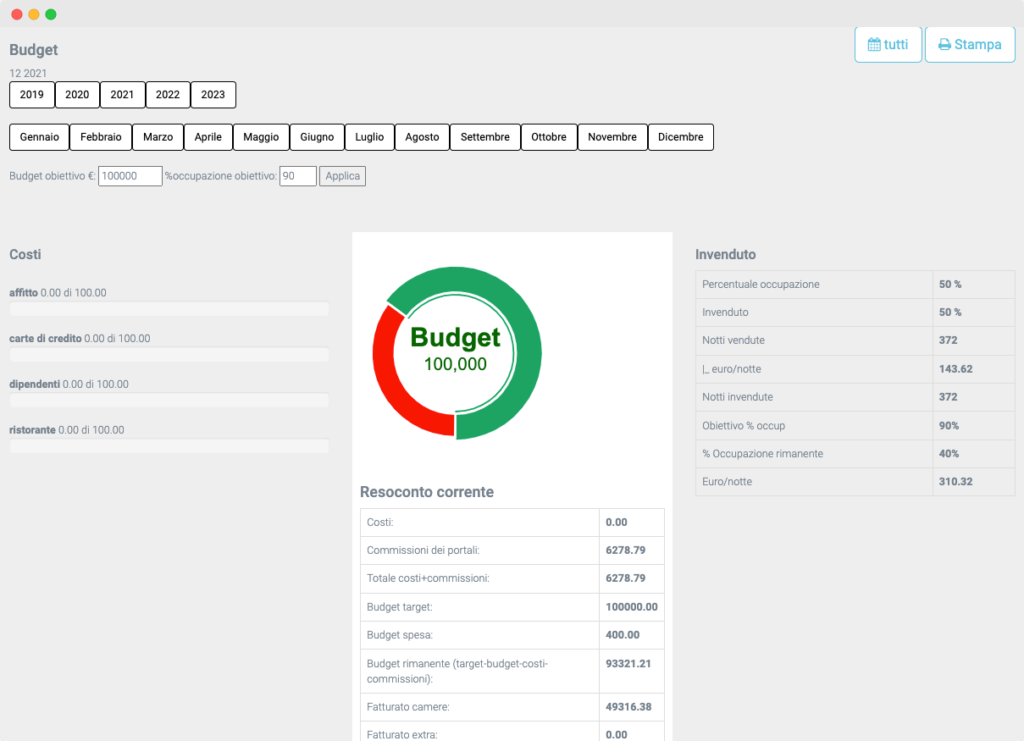The width and height of the screenshot is (1024, 741).
Task: Click the Resoconto corrente heading
Action: pos(427,492)
